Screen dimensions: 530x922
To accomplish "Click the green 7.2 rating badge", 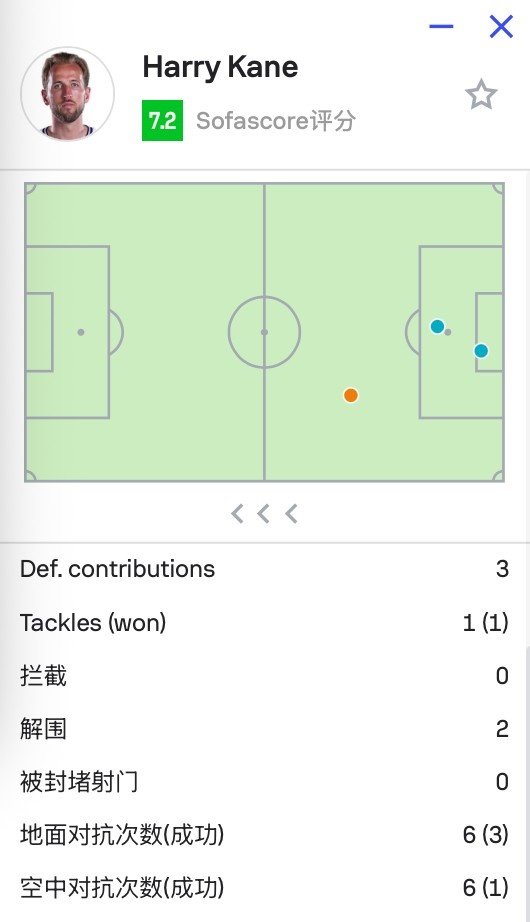I will [162, 121].
